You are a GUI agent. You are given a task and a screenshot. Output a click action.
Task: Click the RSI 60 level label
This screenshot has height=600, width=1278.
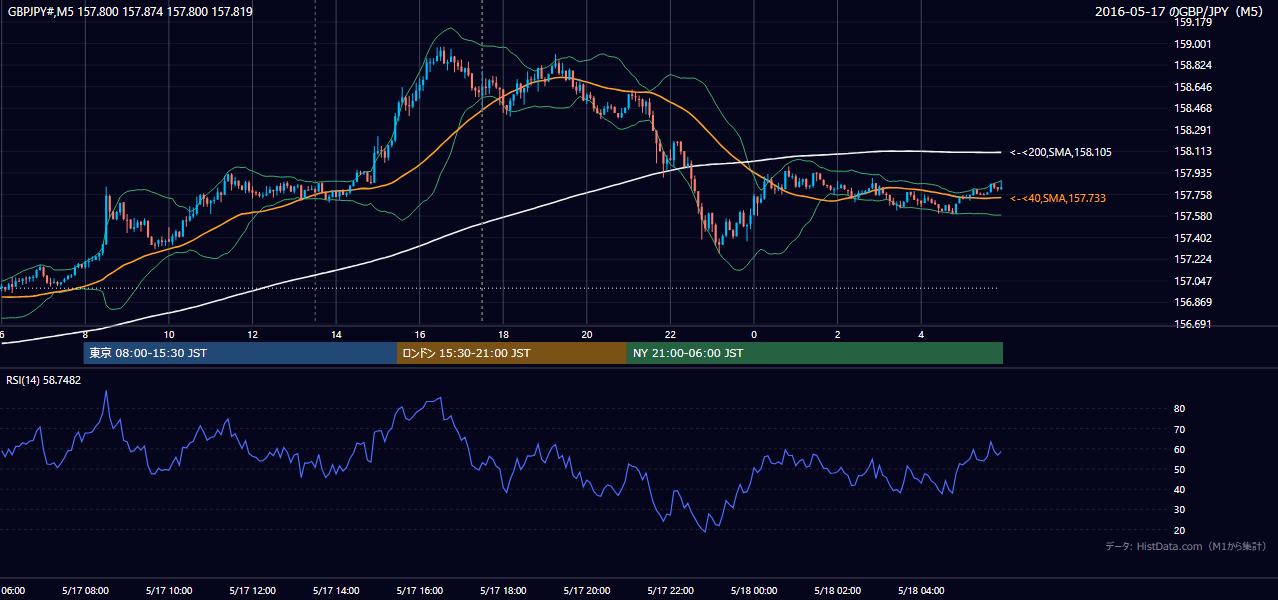[x=1179, y=449]
